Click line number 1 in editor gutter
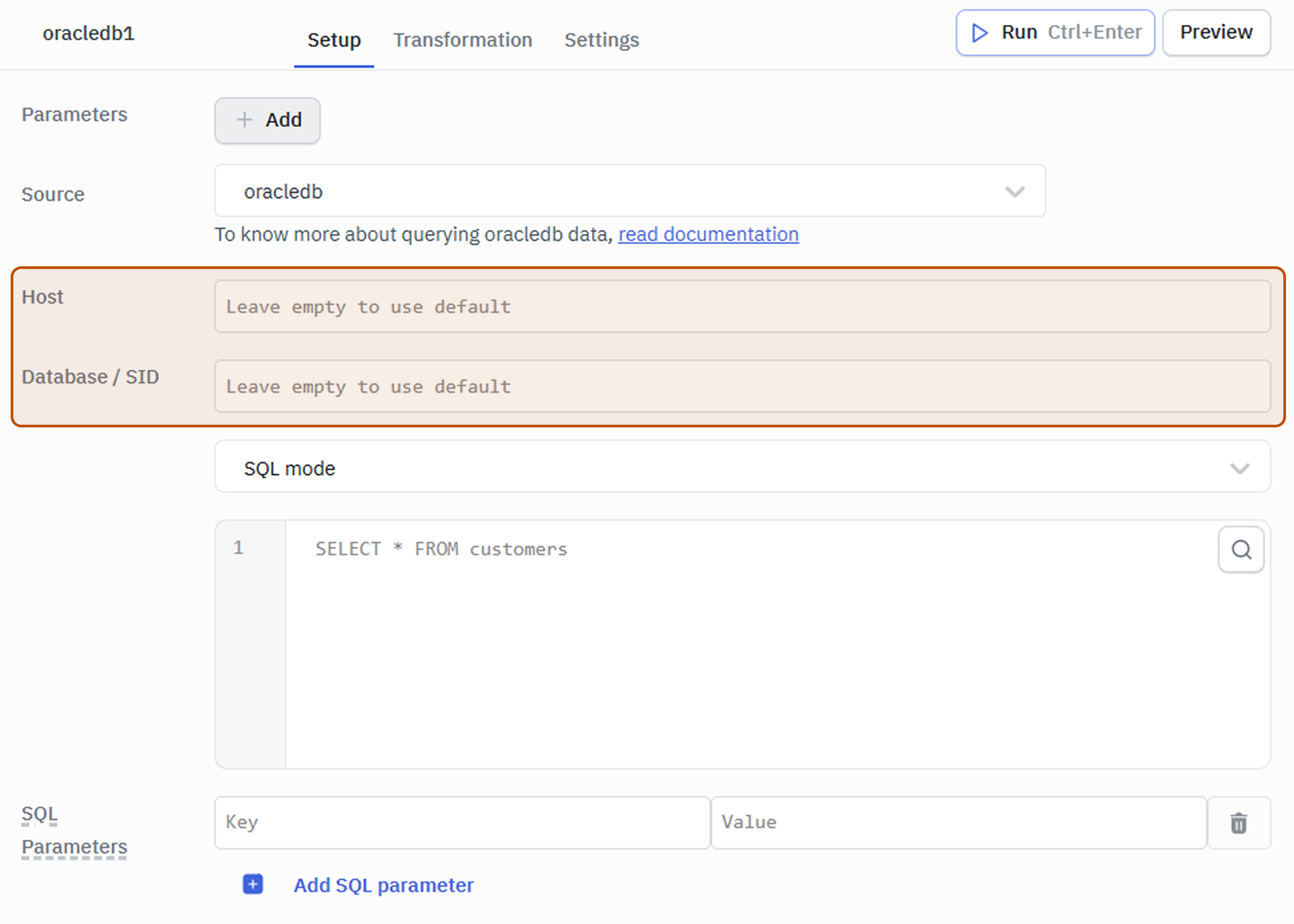The image size is (1294, 924). coord(238,548)
